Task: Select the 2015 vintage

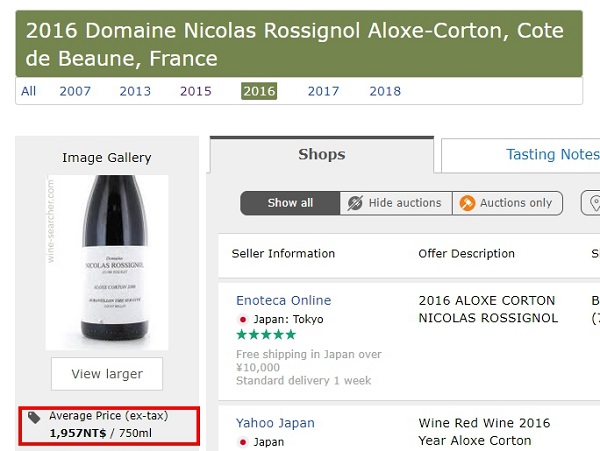Action: coord(196,91)
